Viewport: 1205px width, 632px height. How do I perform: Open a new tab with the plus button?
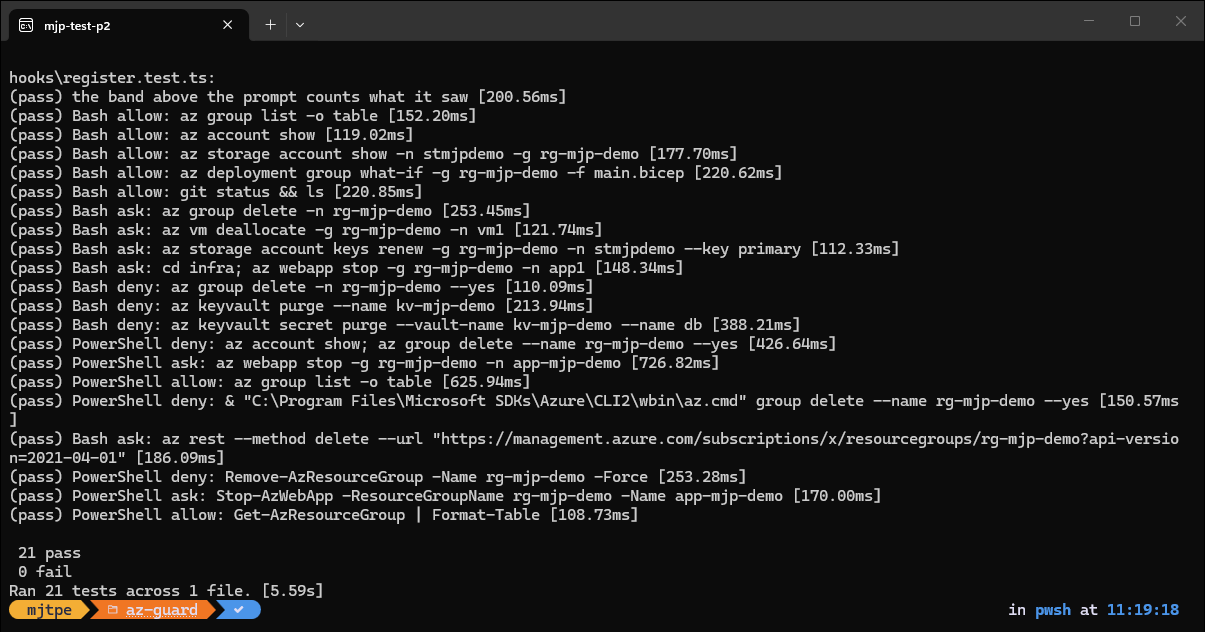point(270,25)
